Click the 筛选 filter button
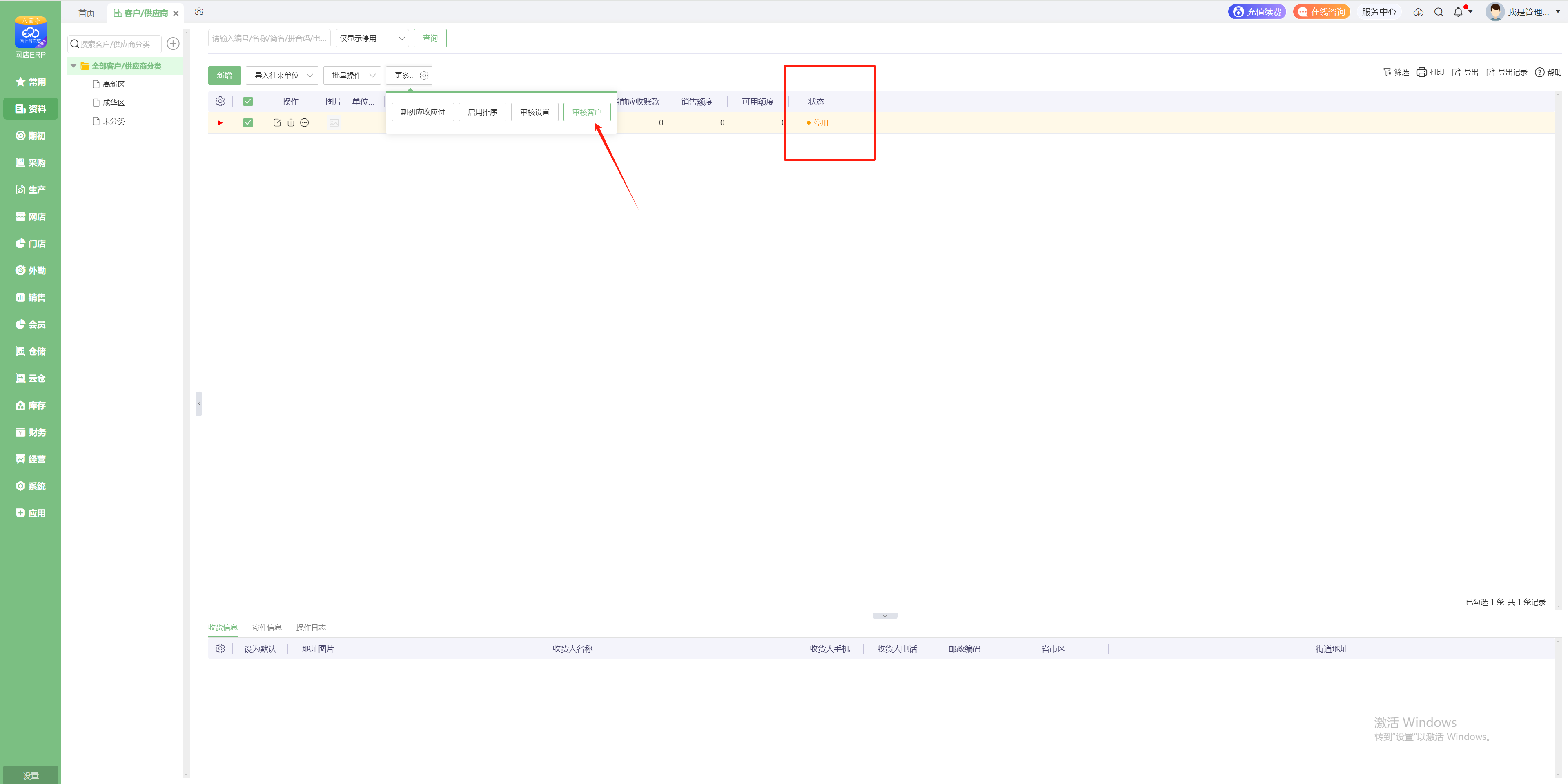Viewport: 1568px width, 784px height. pyautogui.click(x=1396, y=72)
